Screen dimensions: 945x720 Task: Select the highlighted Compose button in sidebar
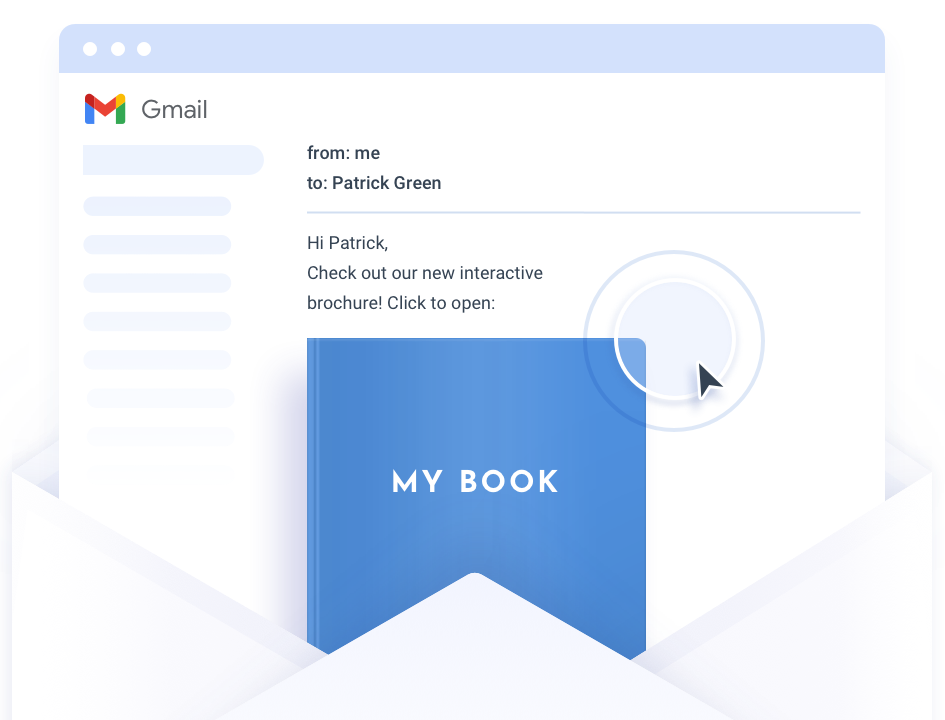click(173, 160)
